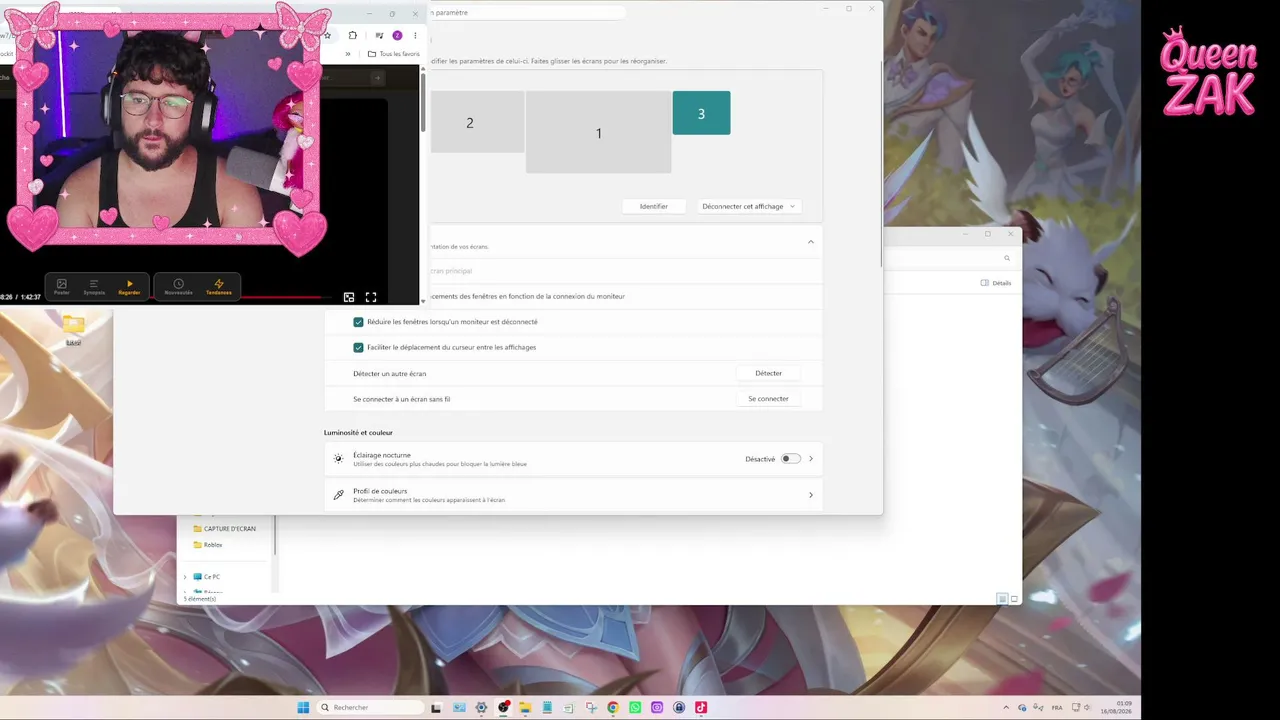1280x720 pixels.
Task: Select the Regarder tab in the player
Action: click(x=129, y=287)
